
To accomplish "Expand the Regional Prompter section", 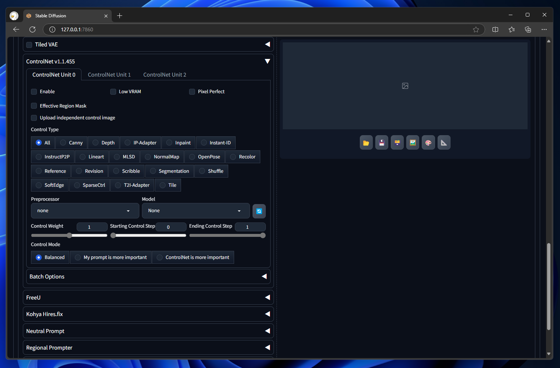I will coord(148,348).
